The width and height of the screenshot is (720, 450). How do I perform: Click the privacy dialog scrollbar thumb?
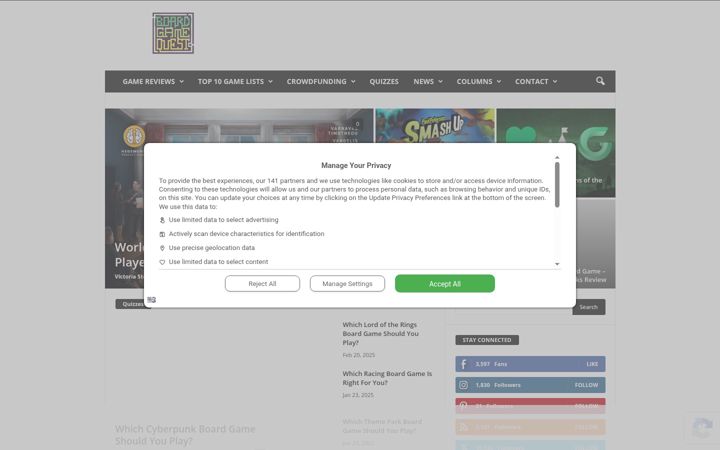tap(557, 185)
